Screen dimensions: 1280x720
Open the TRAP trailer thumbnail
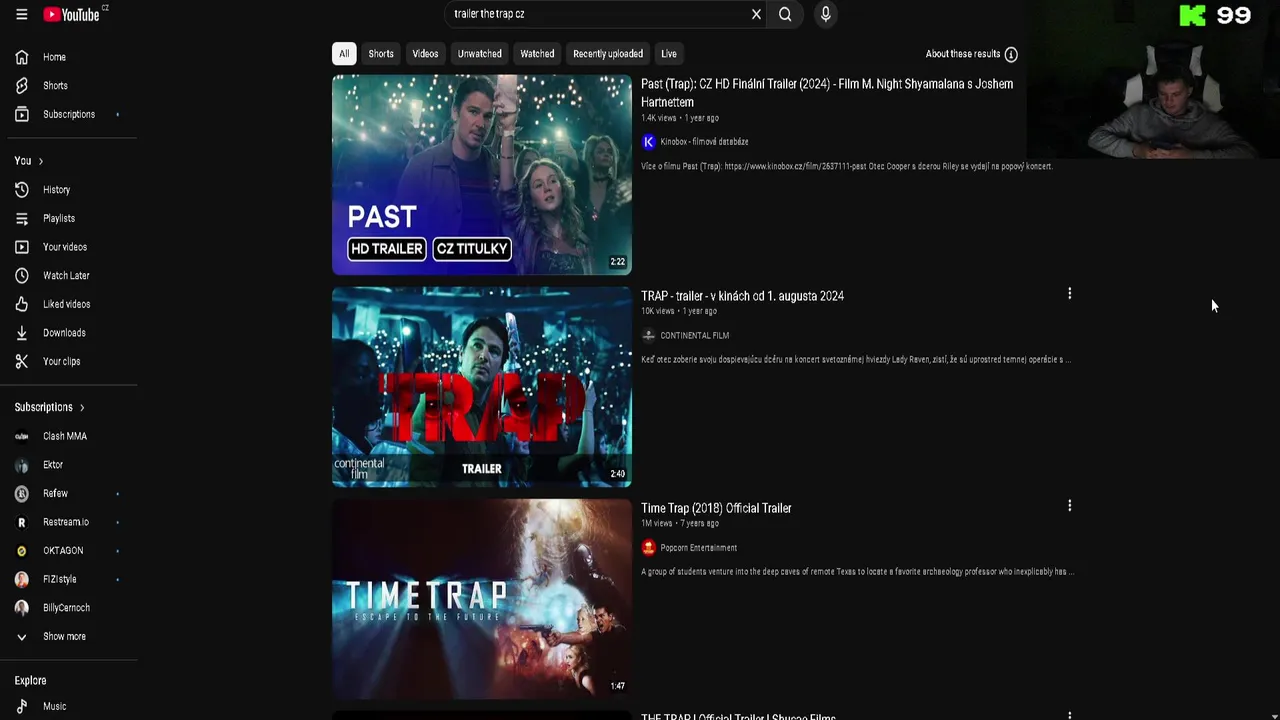tap(482, 387)
